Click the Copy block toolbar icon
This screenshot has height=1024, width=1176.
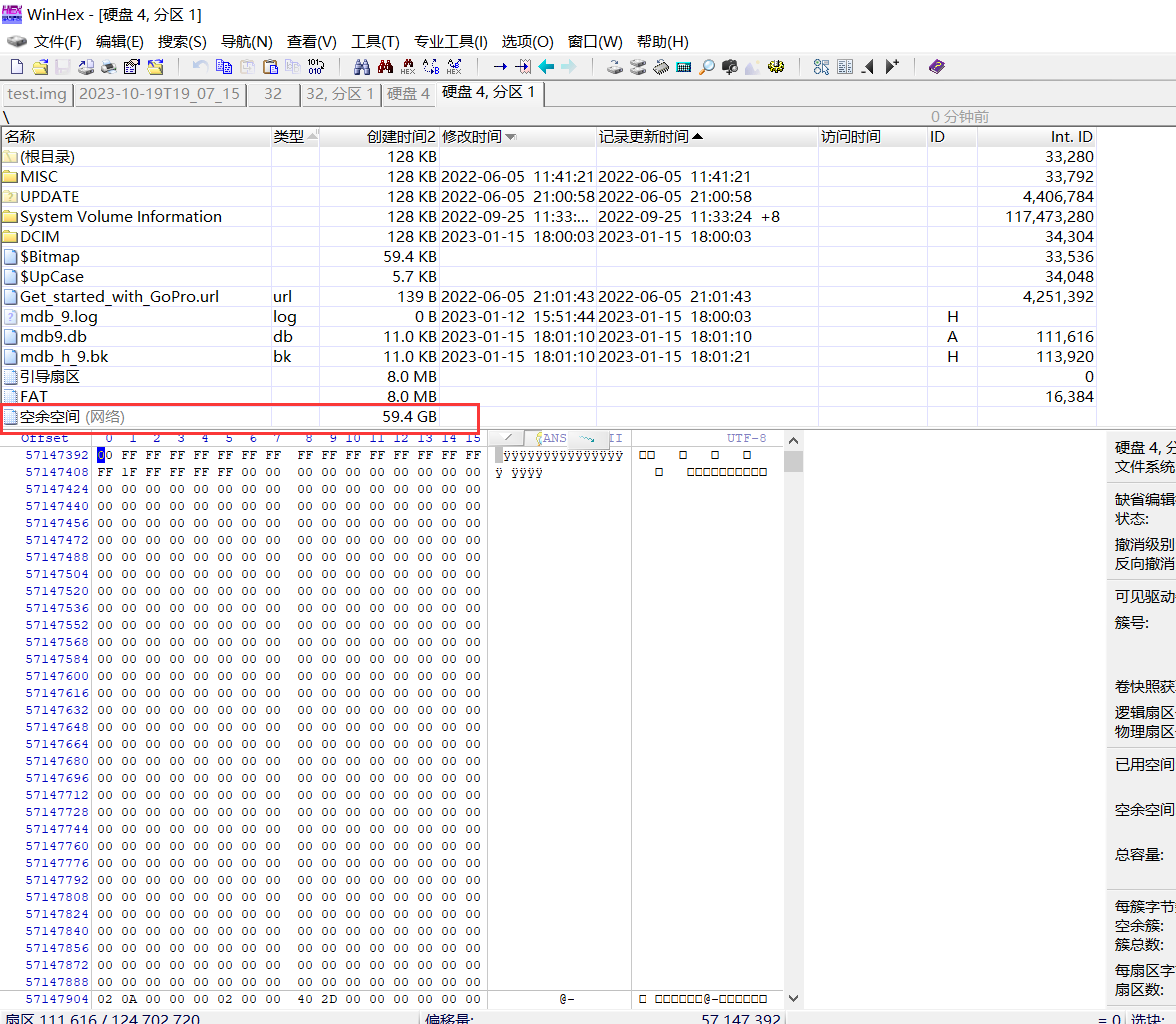224,67
